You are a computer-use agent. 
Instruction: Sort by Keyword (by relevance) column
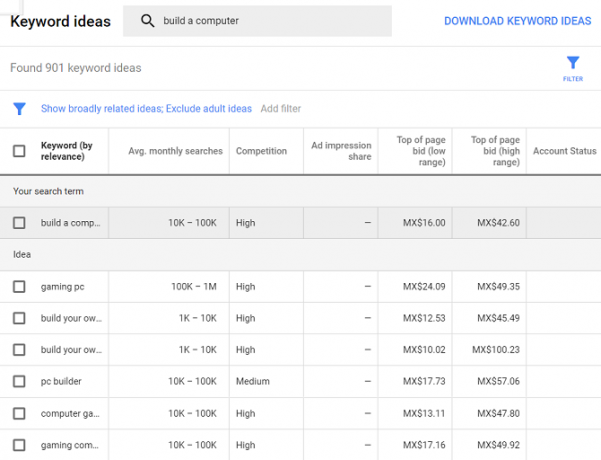tap(67, 151)
